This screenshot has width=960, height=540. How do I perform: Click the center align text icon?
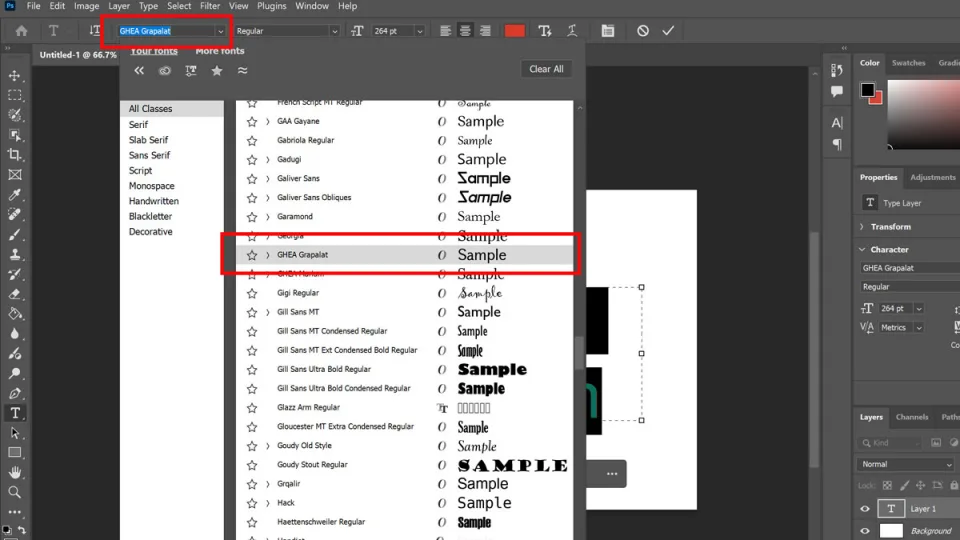(465, 31)
